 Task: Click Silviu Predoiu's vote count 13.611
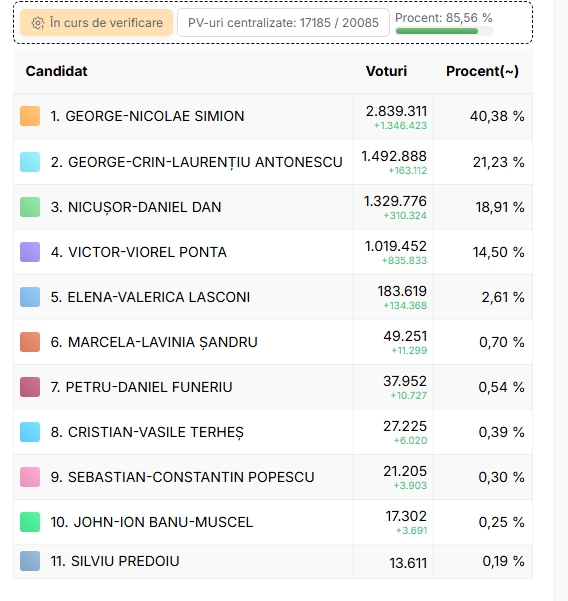pos(408,563)
